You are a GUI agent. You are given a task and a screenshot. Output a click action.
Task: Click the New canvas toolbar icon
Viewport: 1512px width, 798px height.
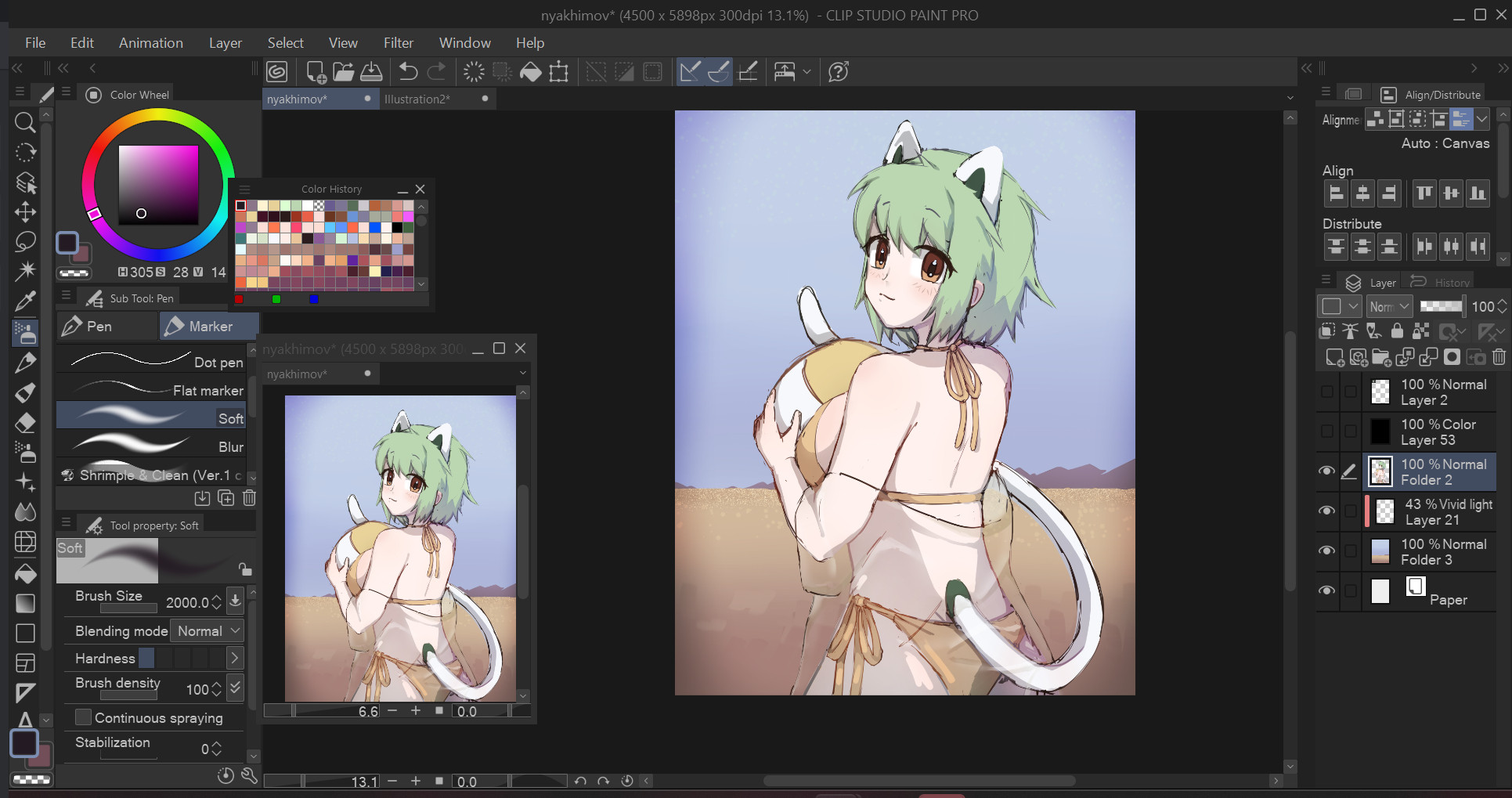(316, 72)
